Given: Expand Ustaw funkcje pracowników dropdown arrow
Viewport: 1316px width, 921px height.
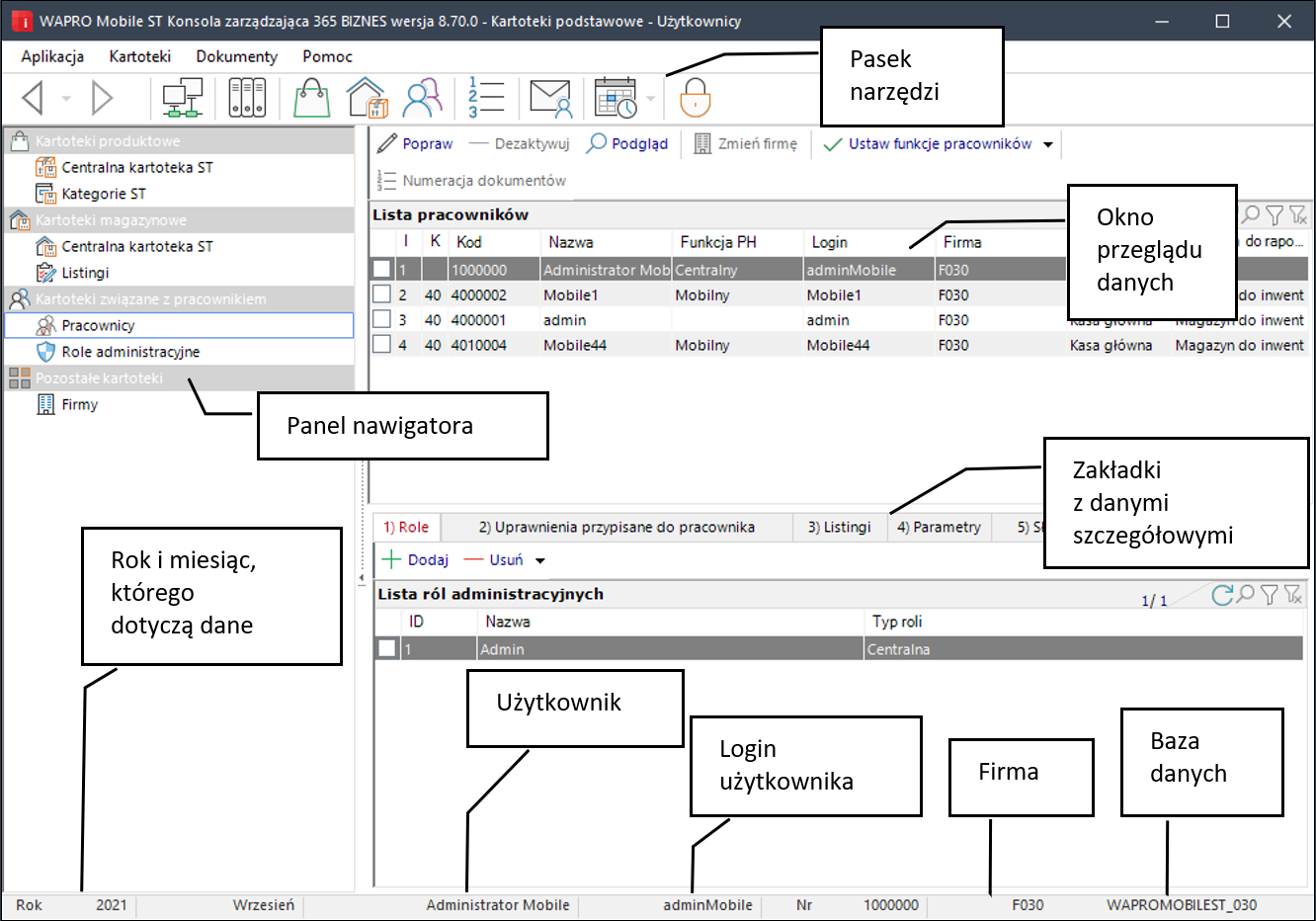Looking at the screenshot, I should point(1048,144).
